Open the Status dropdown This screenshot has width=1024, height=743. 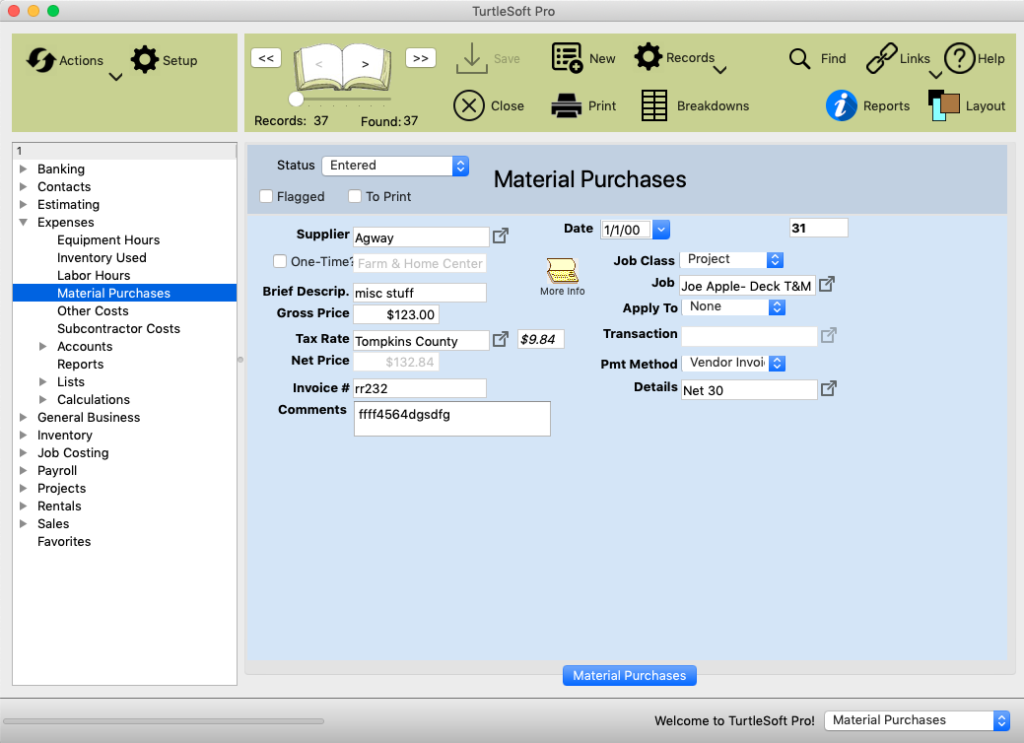pyautogui.click(x=395, y=166)
